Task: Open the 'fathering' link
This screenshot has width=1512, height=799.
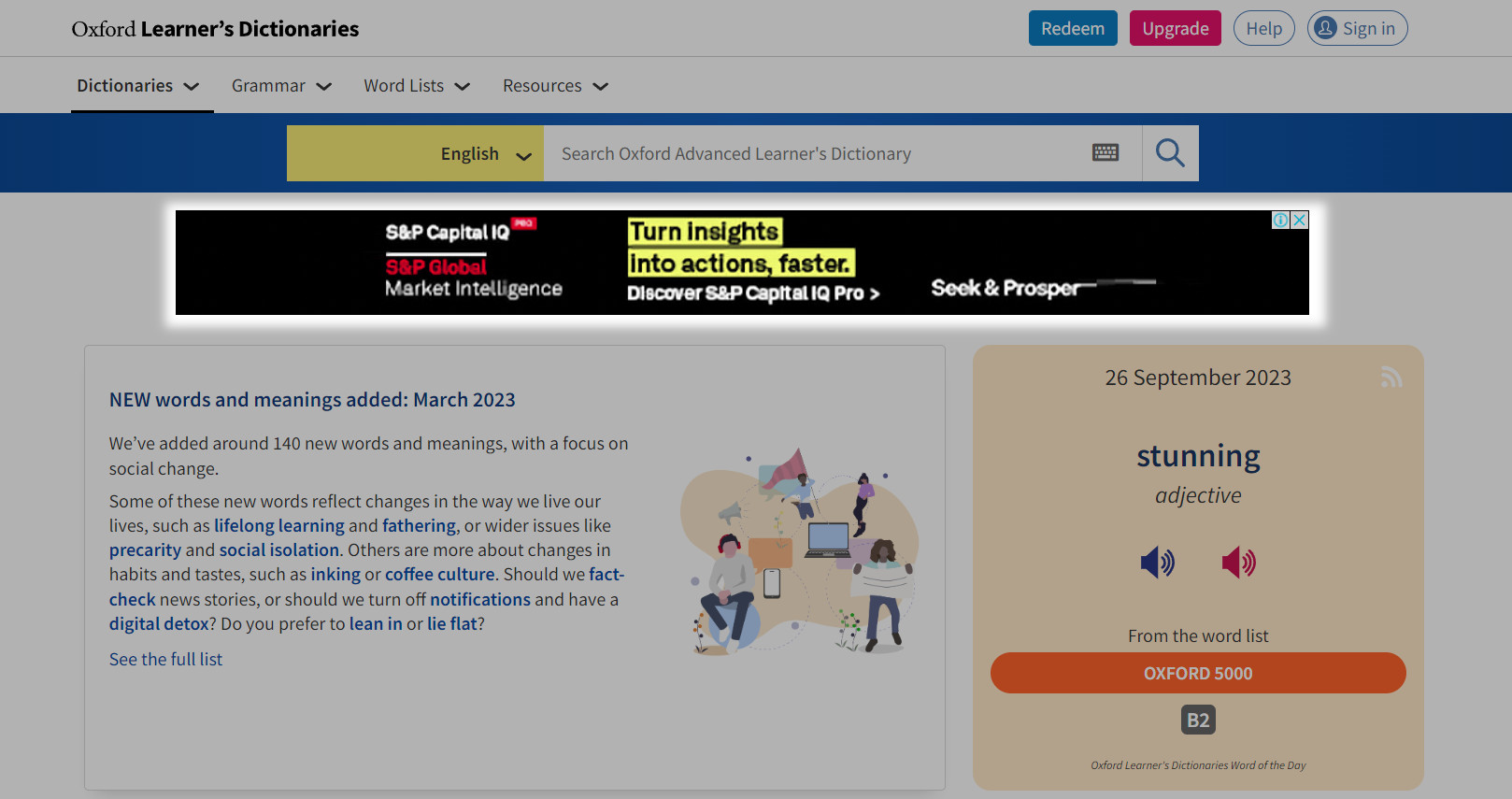Action: click(x=420, y=525)
